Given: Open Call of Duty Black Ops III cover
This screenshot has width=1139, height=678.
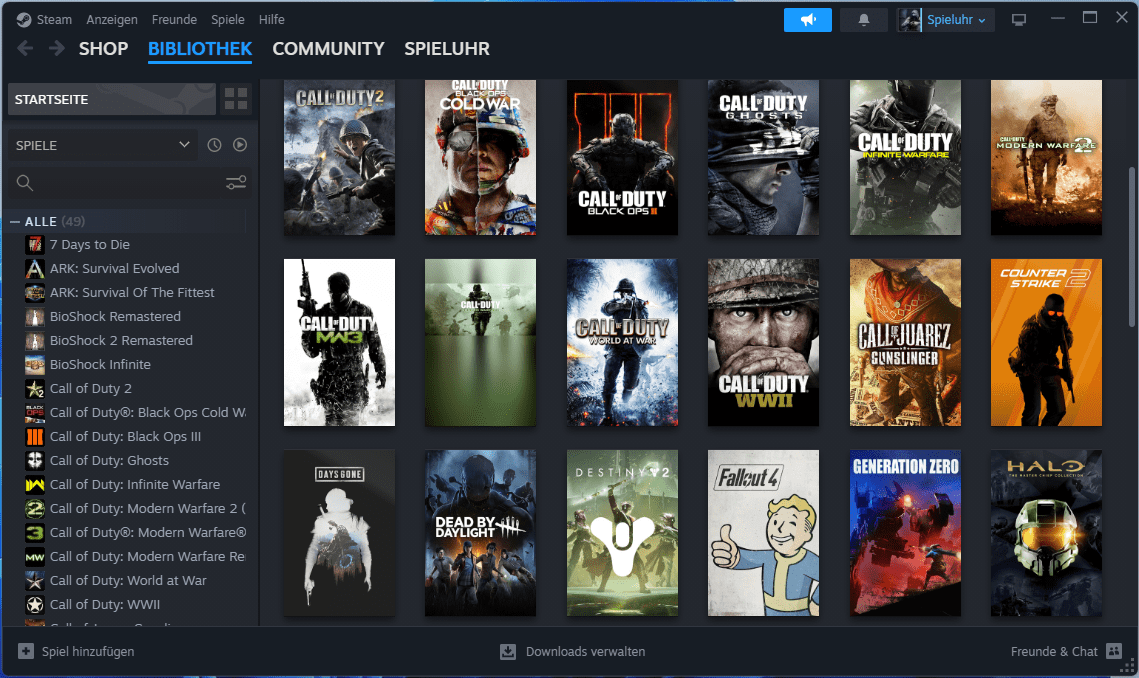Looking at the screenshot, I should 622,157.
